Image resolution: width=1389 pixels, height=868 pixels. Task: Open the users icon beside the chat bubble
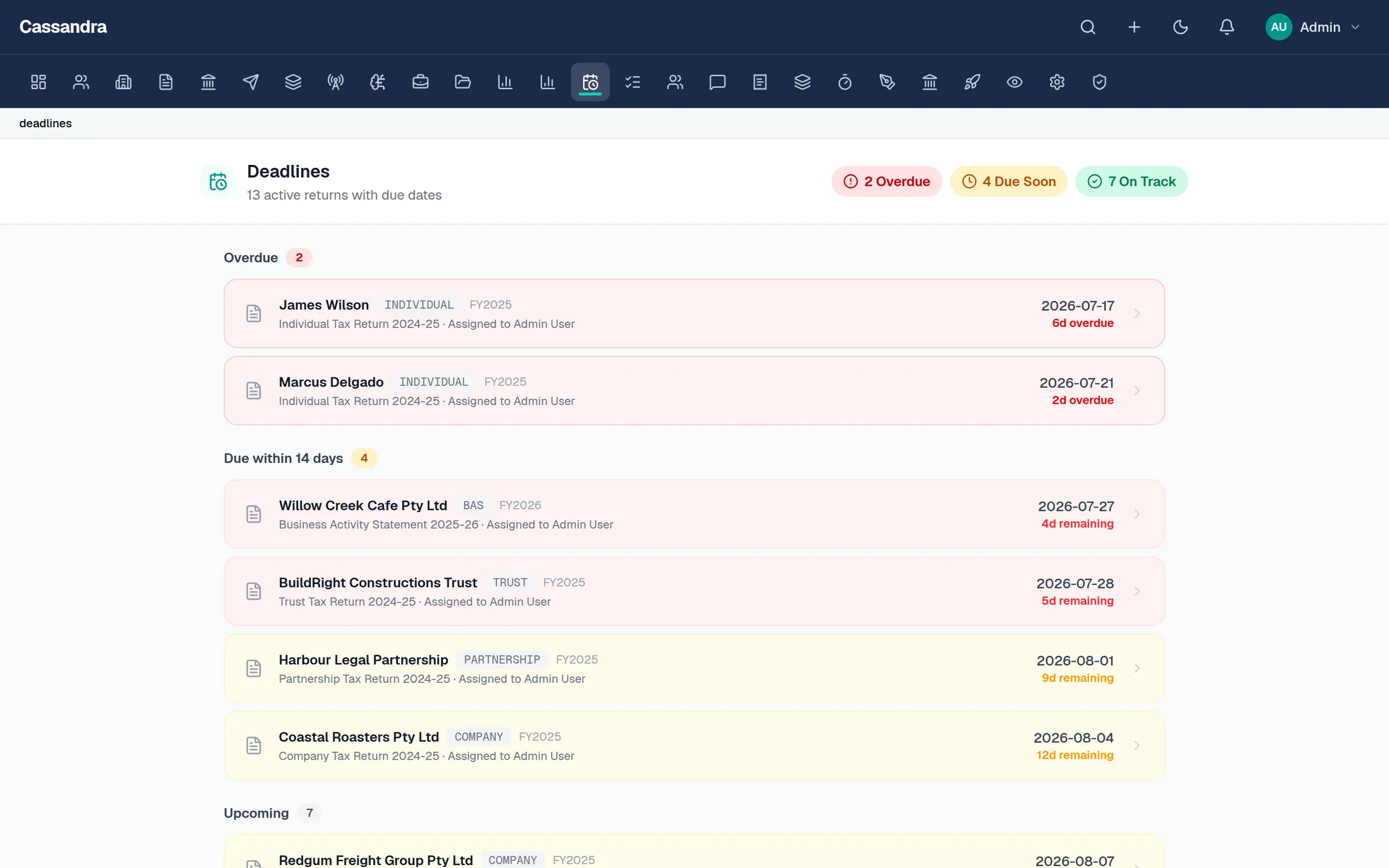pos(675,82)
